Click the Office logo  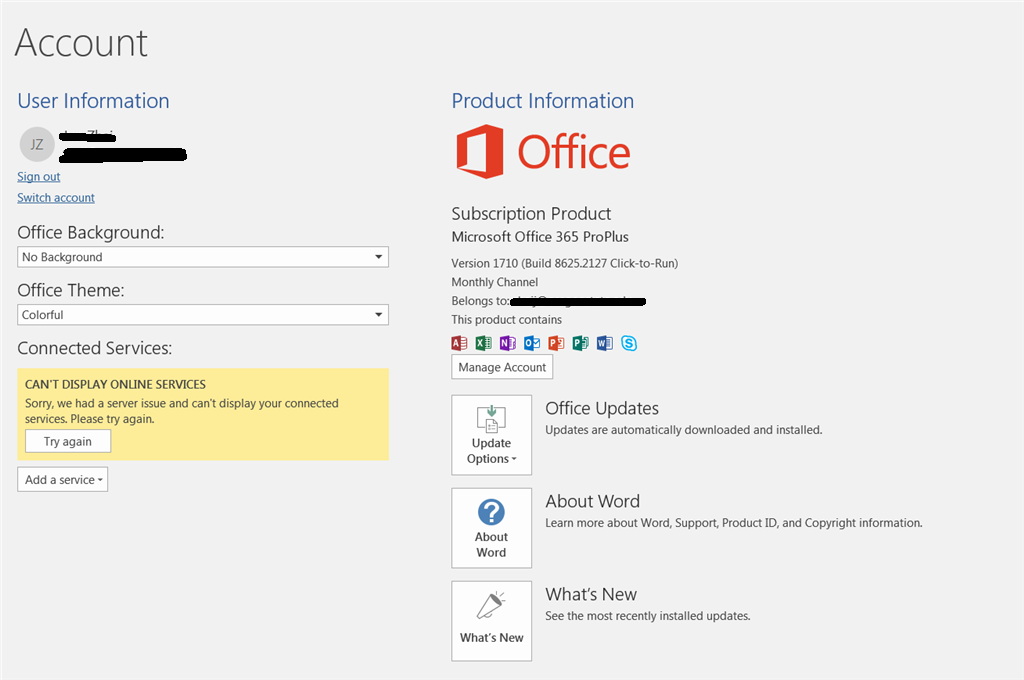pos(543,152)
